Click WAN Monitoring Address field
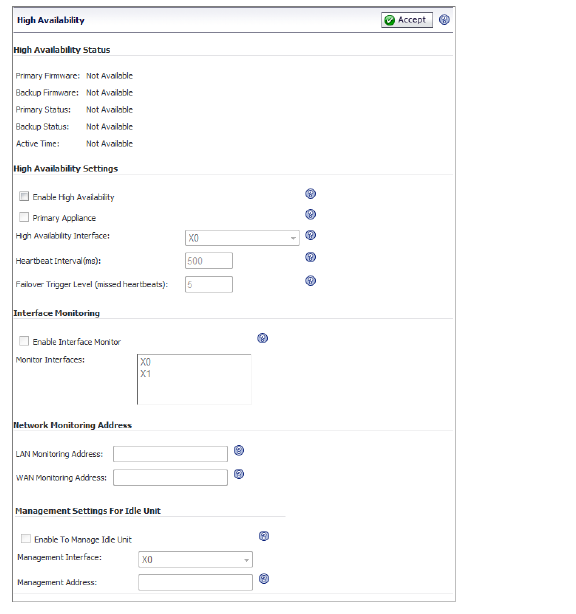The image size is (576, 614). (x=170, y=478)
